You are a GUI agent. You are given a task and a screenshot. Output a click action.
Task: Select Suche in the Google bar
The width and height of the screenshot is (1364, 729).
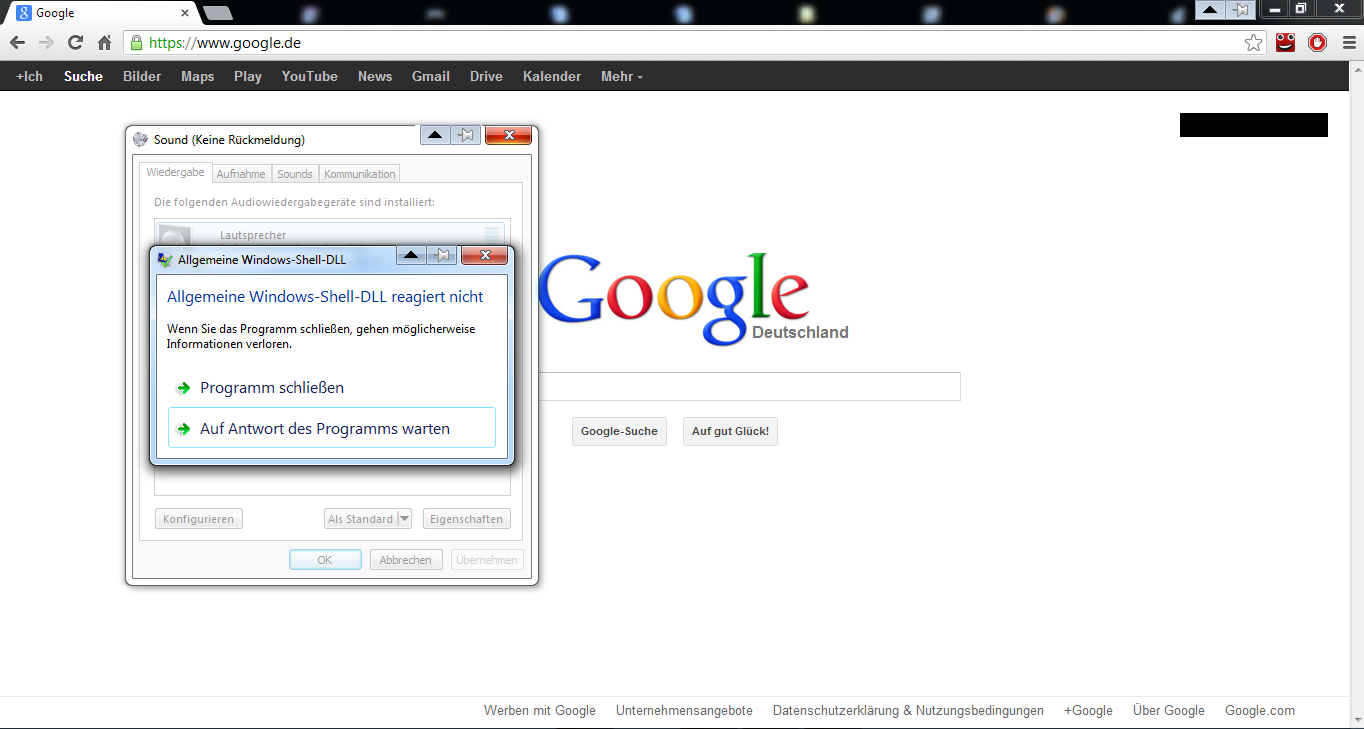click(x=83, y=76)
